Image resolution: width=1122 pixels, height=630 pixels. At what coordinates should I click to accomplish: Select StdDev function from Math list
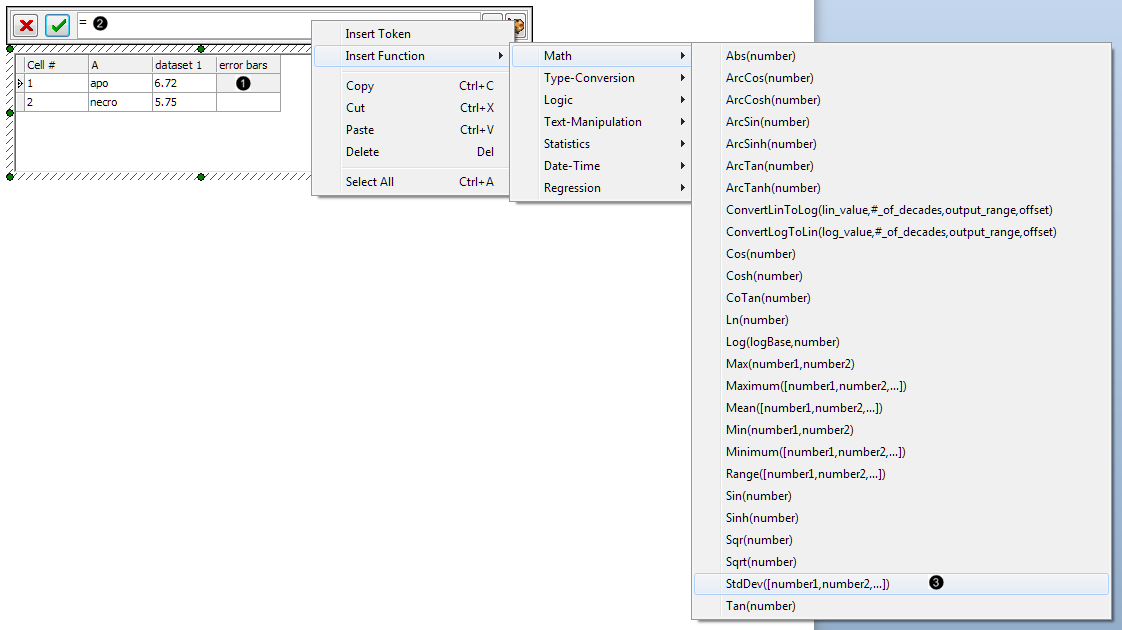[x=808, y=584]
